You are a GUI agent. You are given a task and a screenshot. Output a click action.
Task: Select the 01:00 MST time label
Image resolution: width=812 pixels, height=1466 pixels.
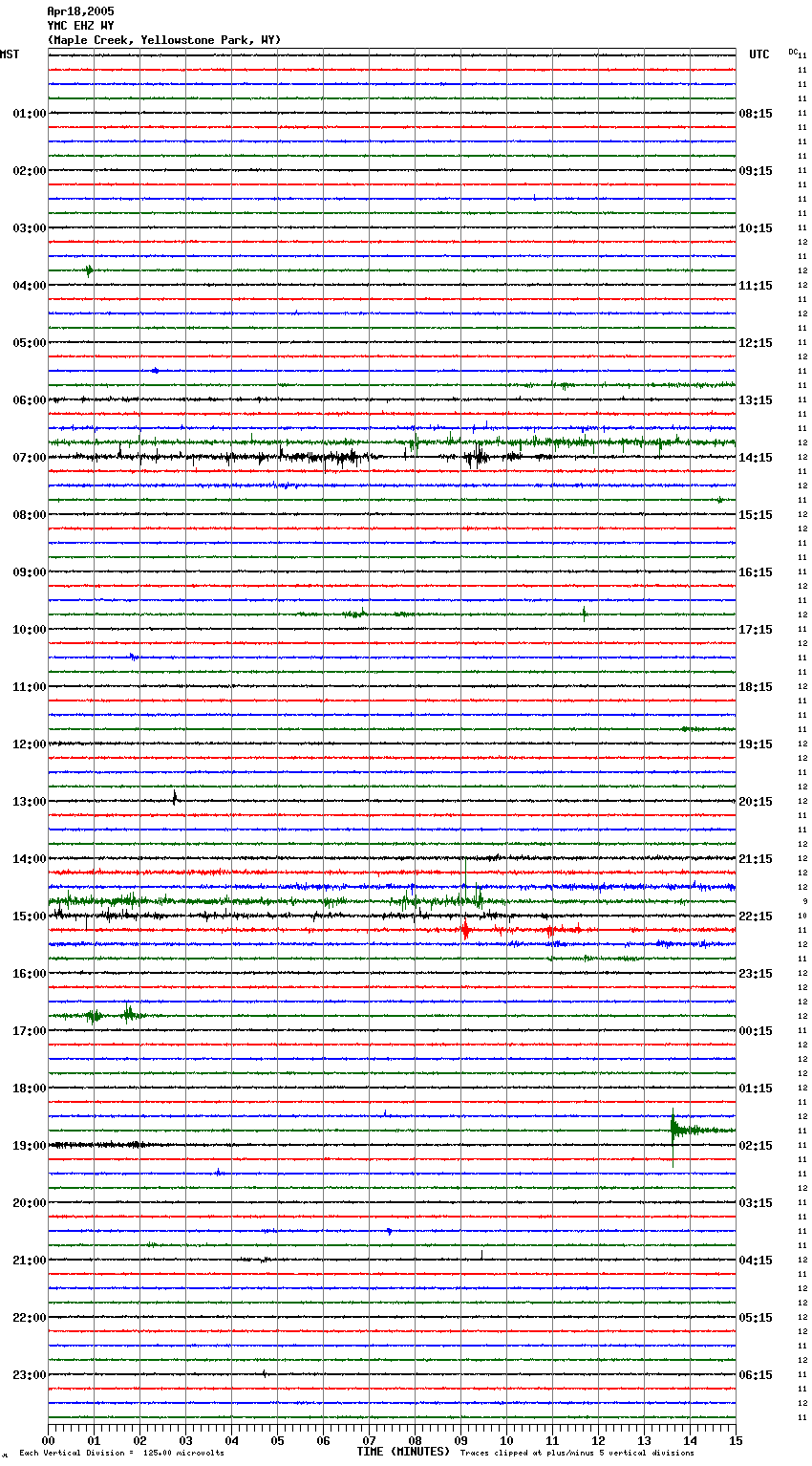tap(29, 114)
